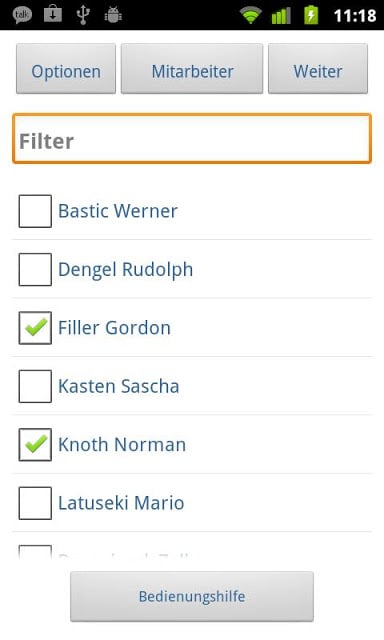The height and width of the screenshot is (640, 384).
Task: Open the download notification icon
Action: pyautogui.click(x=53, y=14)
